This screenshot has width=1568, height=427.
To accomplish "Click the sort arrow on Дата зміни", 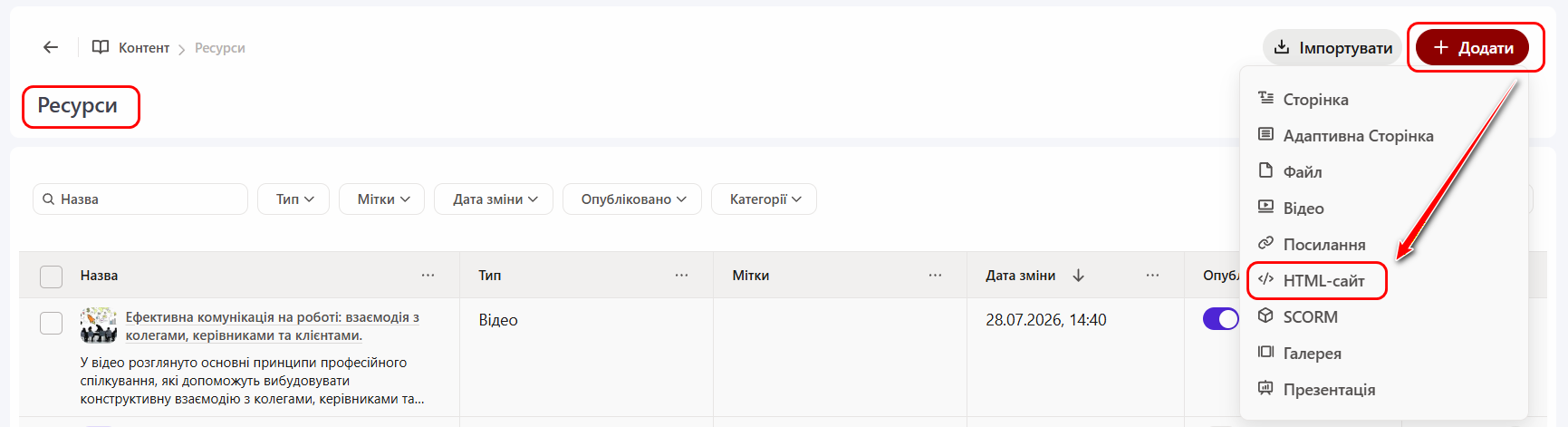I will (1078, 276).
